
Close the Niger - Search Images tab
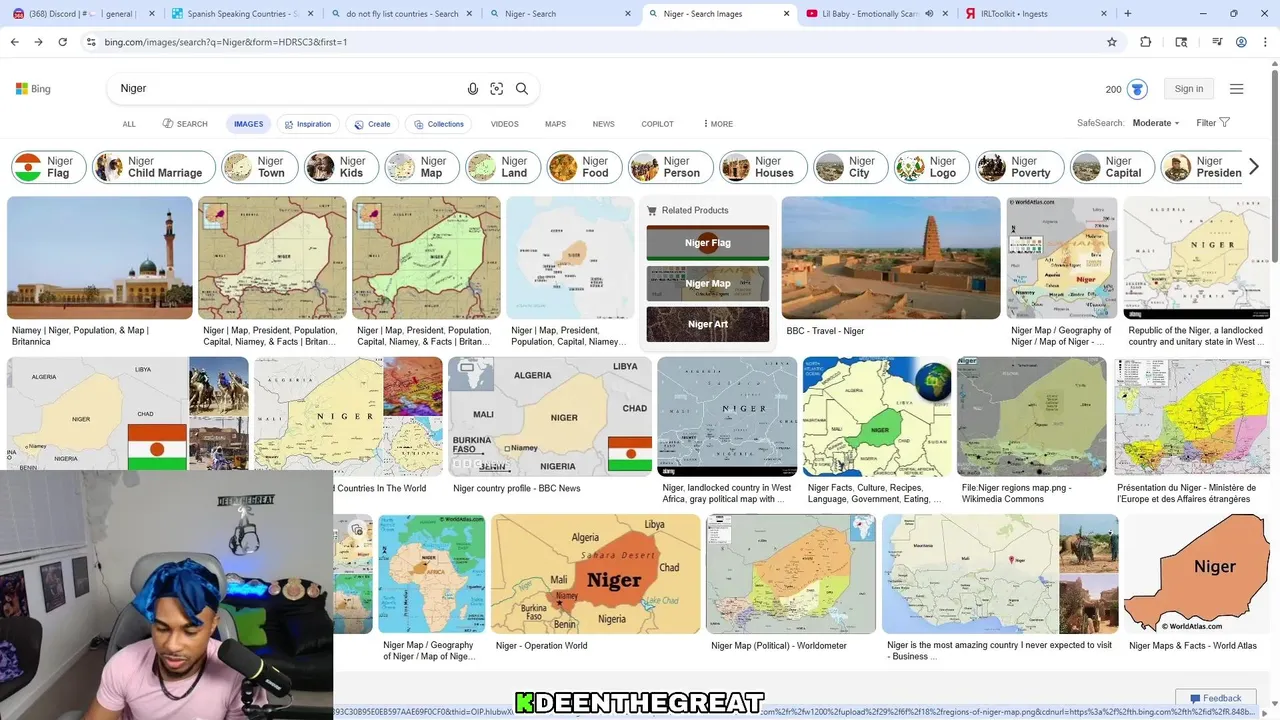tap(786, 14)
